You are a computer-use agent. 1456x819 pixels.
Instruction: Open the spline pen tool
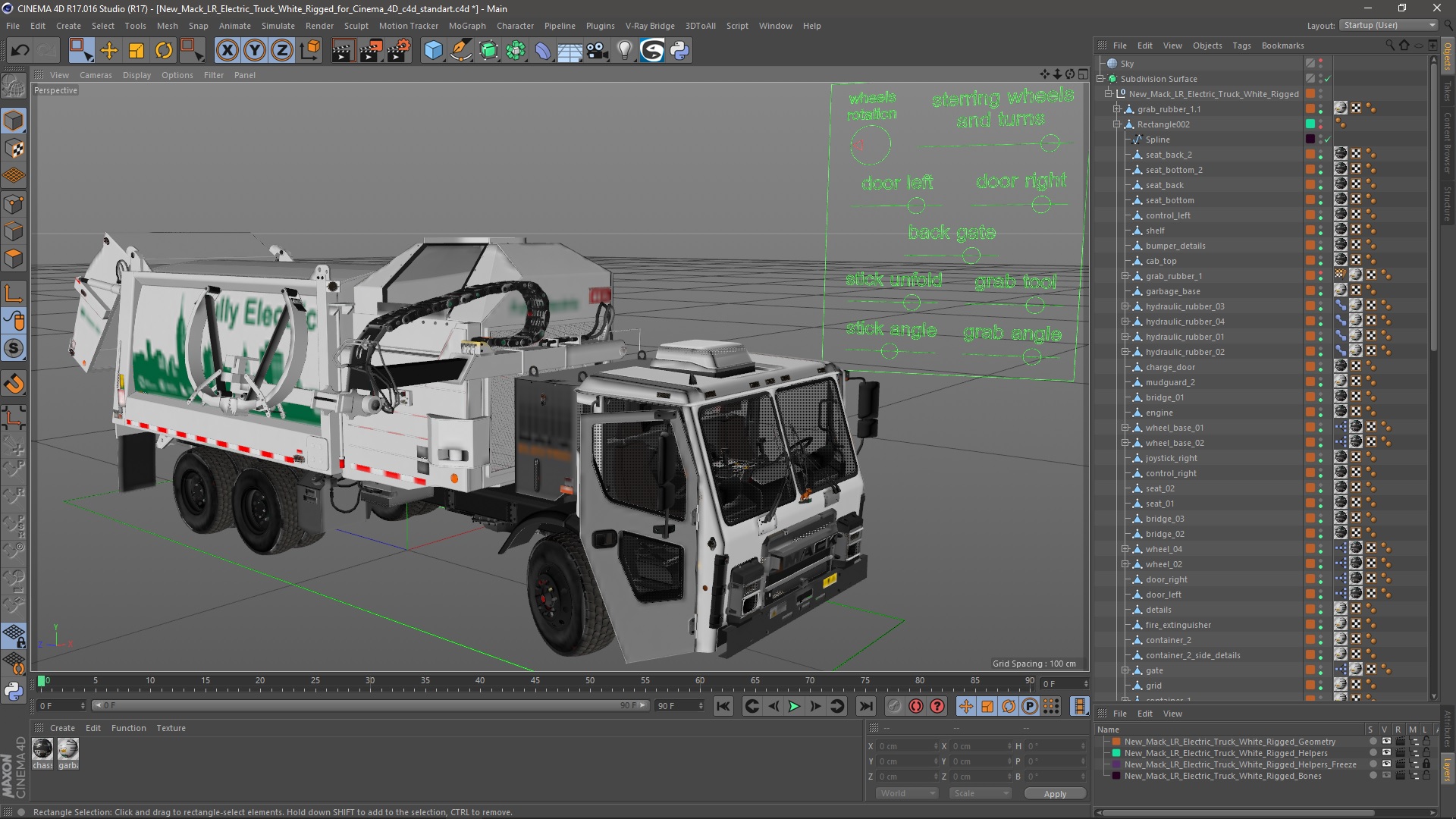(461, 51)
